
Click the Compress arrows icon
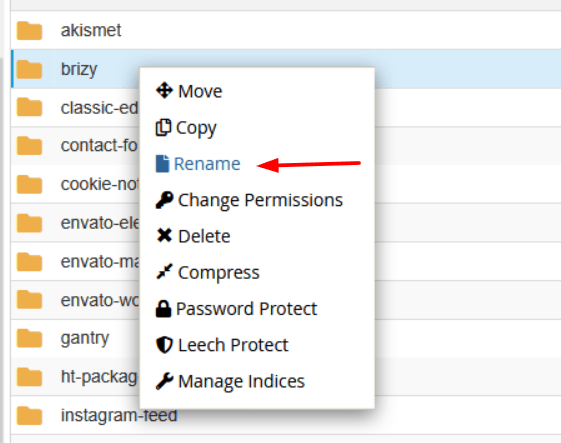click(x=164, y=272)
